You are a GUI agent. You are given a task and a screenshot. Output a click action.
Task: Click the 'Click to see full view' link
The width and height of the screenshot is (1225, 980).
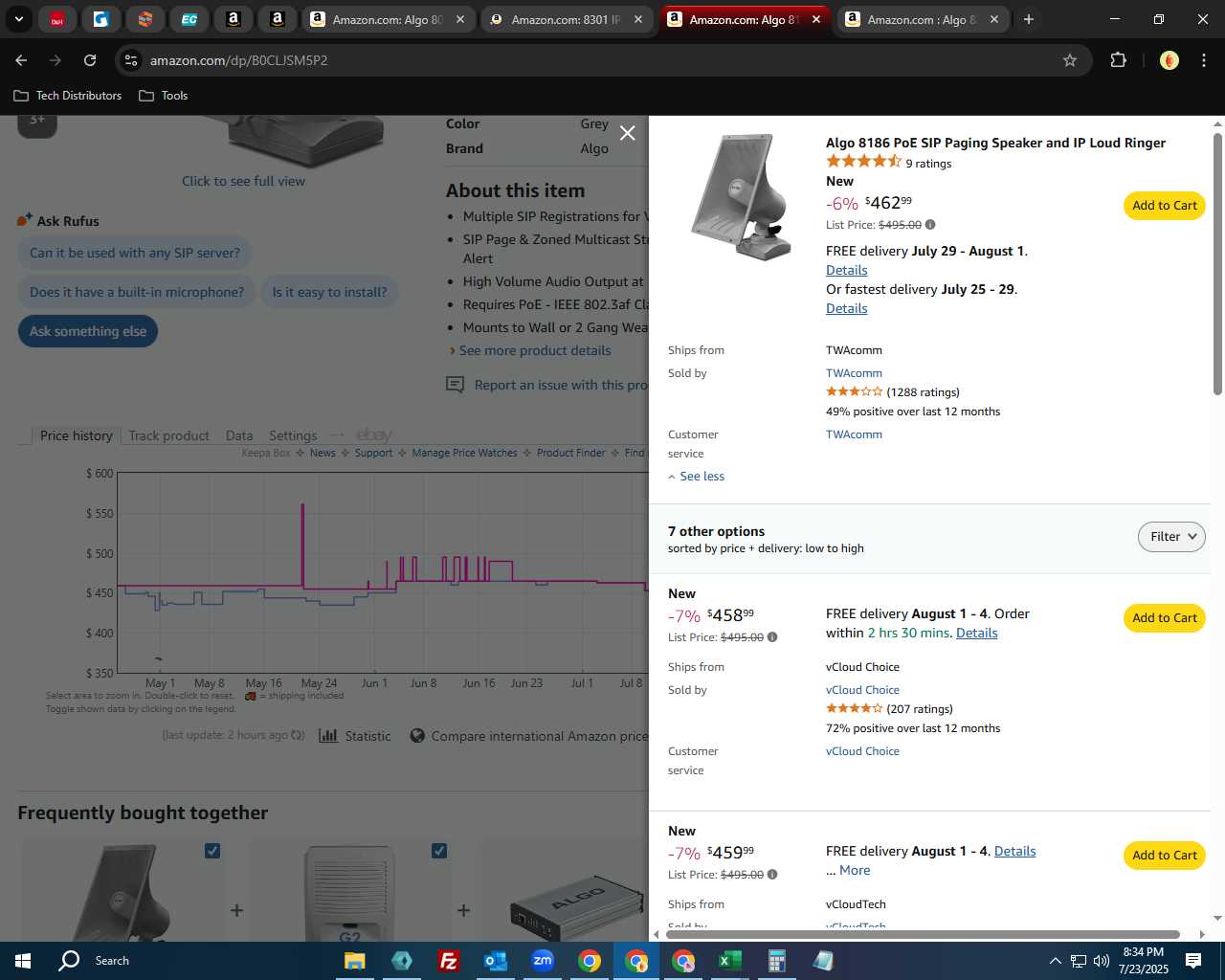pos(243,182)
